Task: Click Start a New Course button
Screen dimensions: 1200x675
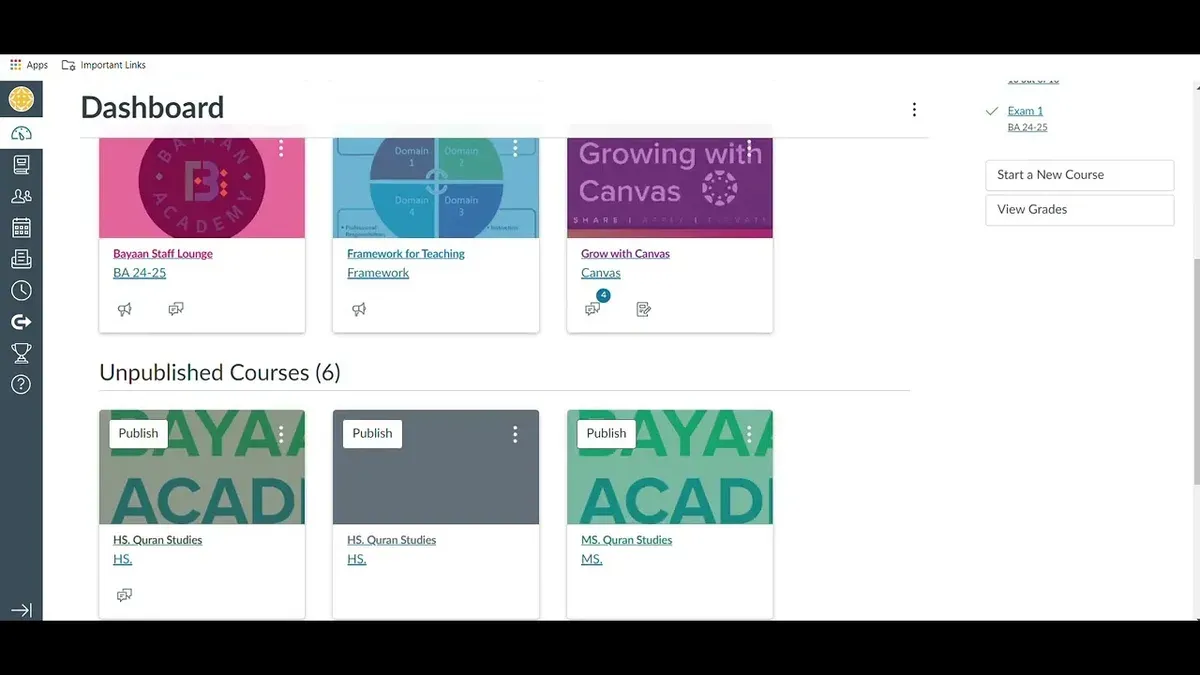Action: click(x=1079, y=175)
